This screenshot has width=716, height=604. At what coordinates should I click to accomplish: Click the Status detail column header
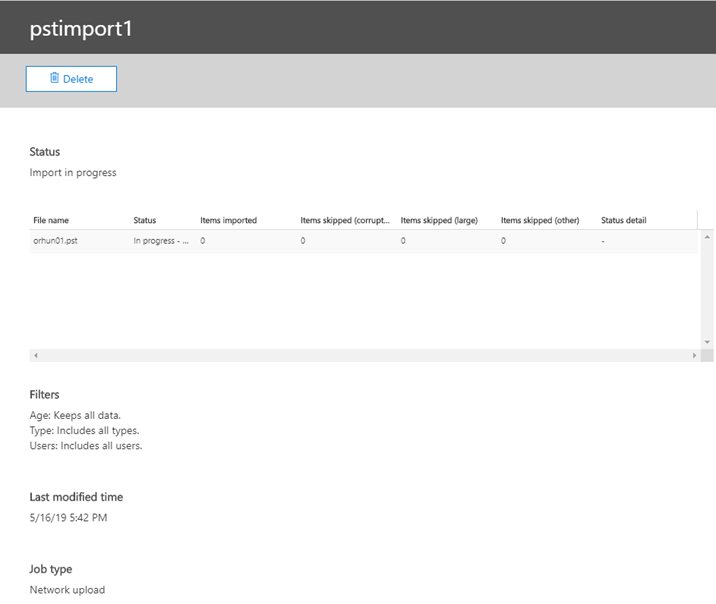pos(623,221)
